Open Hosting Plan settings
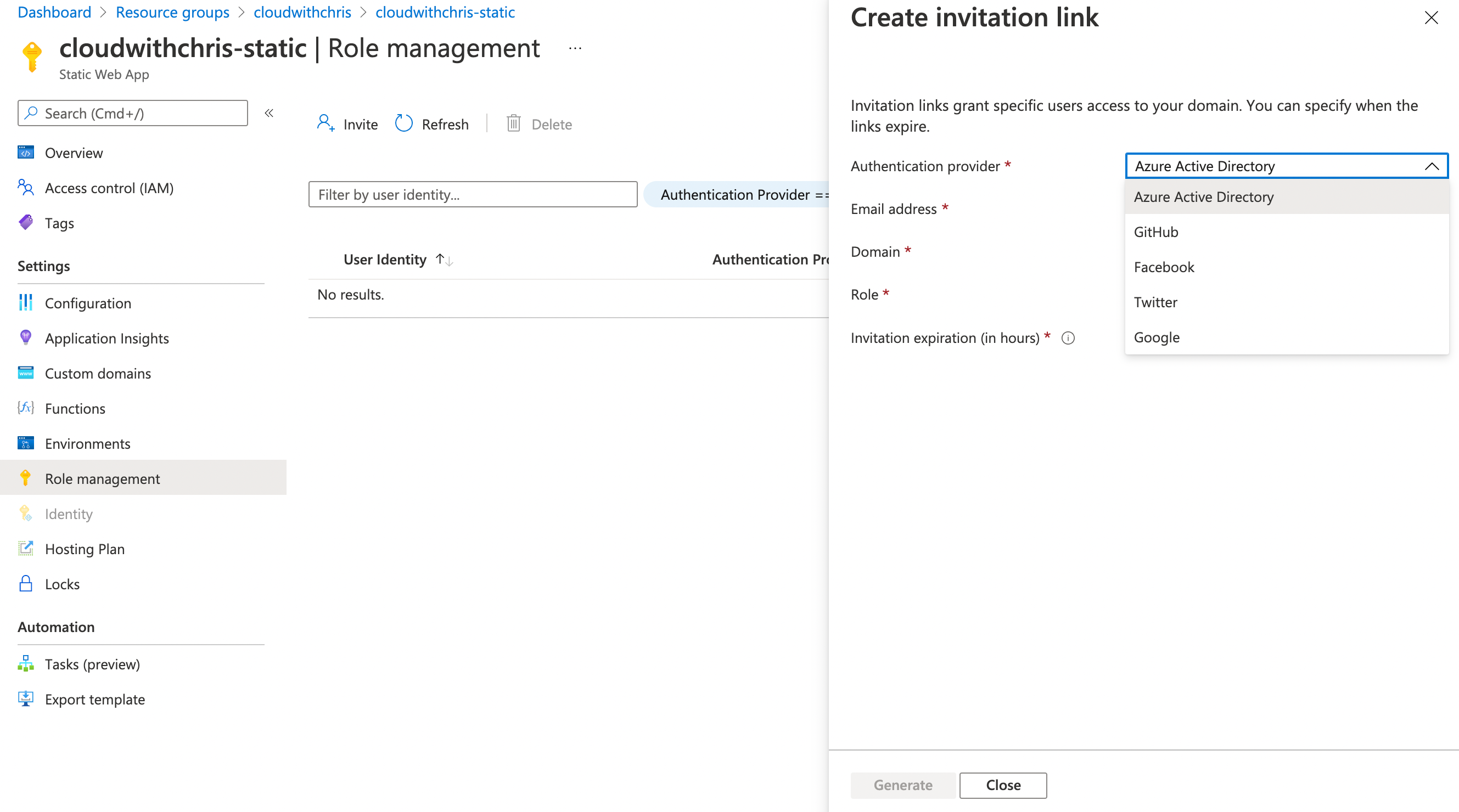 pos(85,549)
